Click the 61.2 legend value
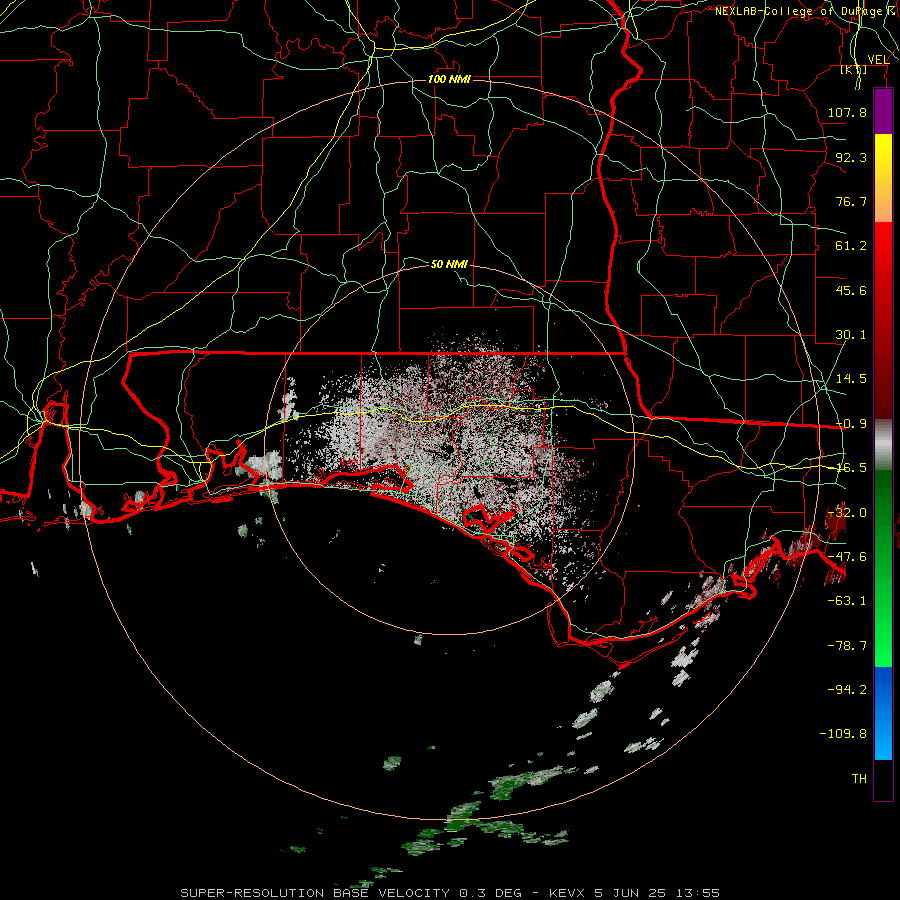This screenshot has height=900, width=900. (851, 246)
